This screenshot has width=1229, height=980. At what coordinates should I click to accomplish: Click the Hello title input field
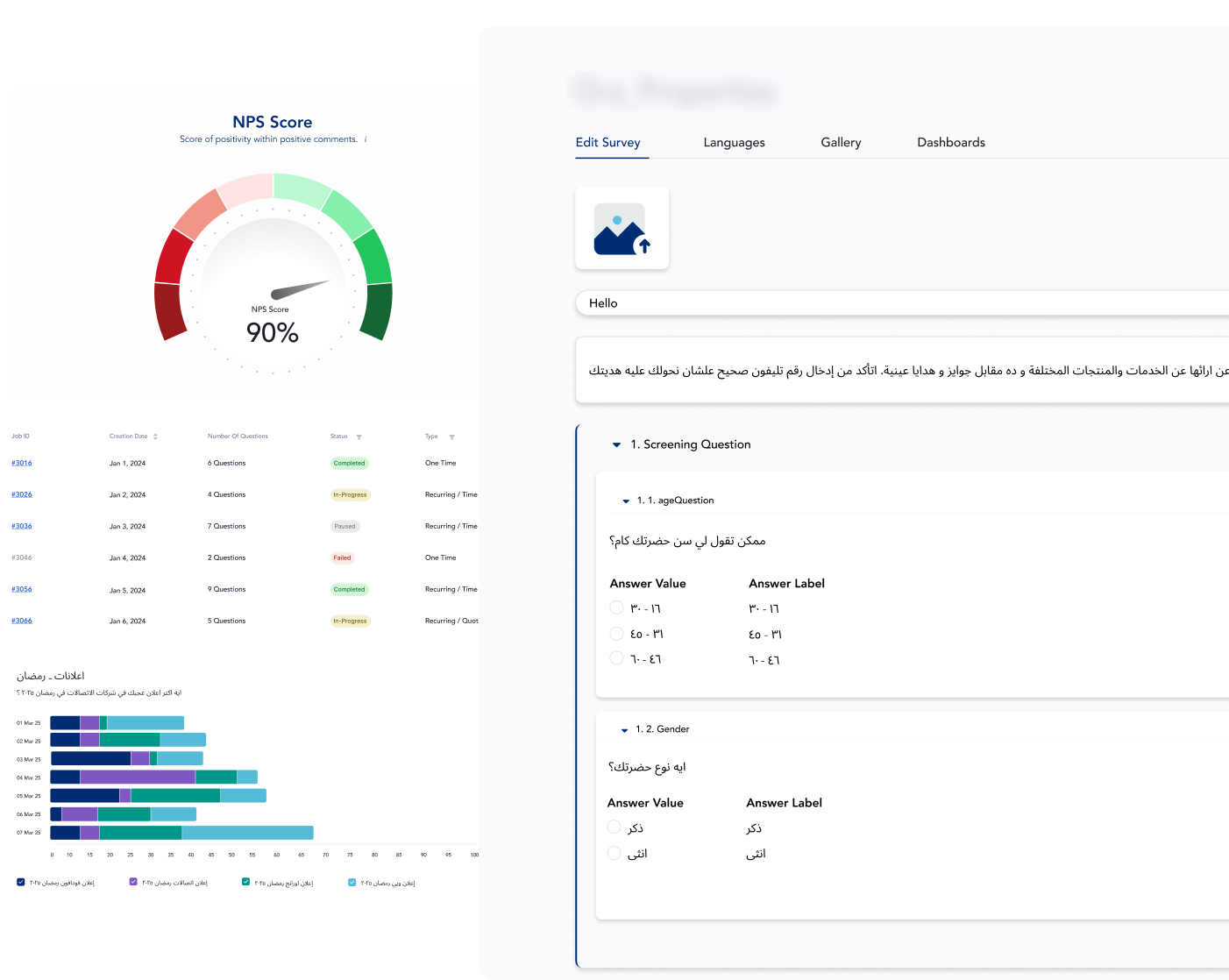903,303
